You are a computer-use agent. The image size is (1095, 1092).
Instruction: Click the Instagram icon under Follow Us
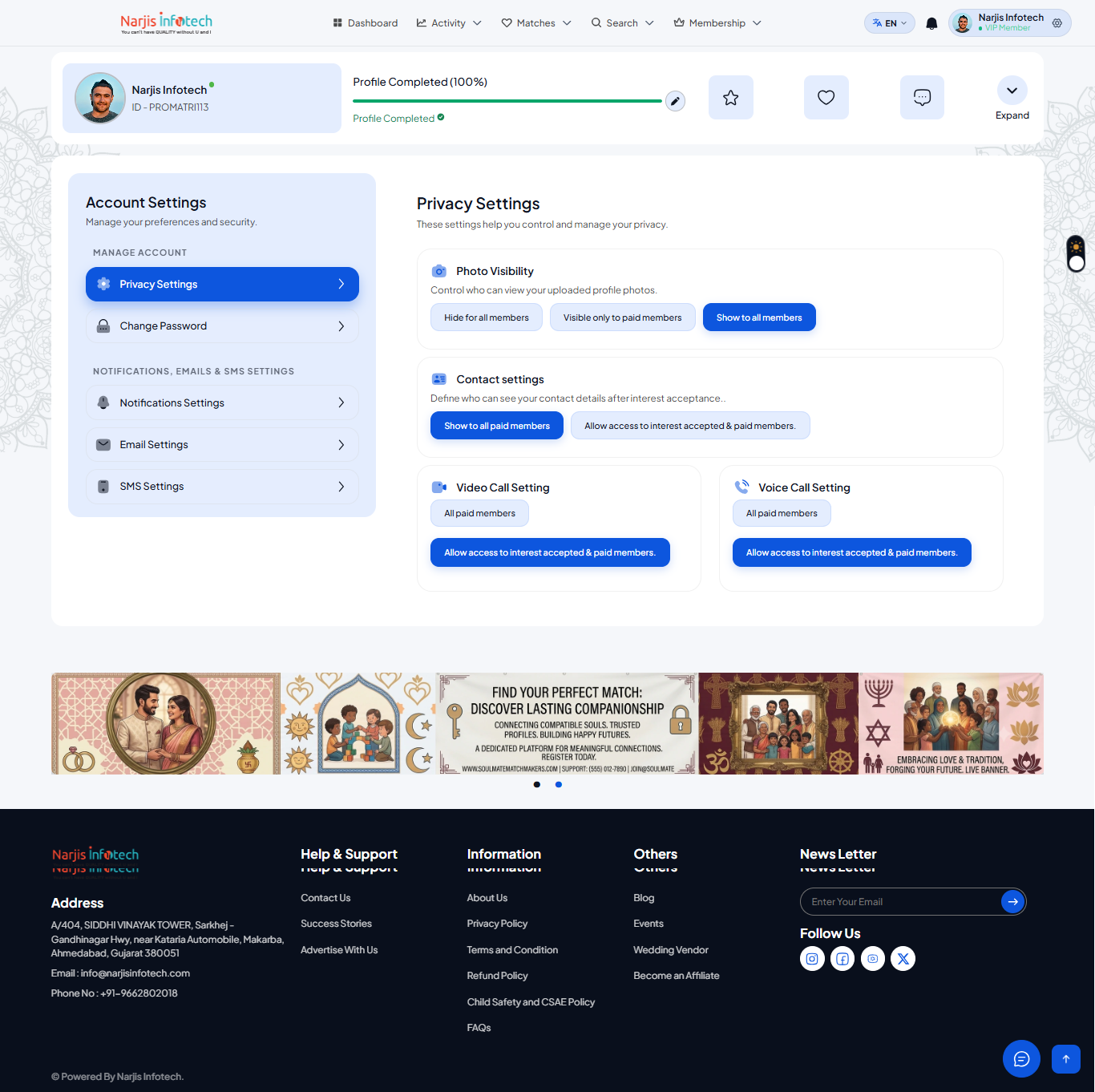pyautogui.click(x=812, y=958)
